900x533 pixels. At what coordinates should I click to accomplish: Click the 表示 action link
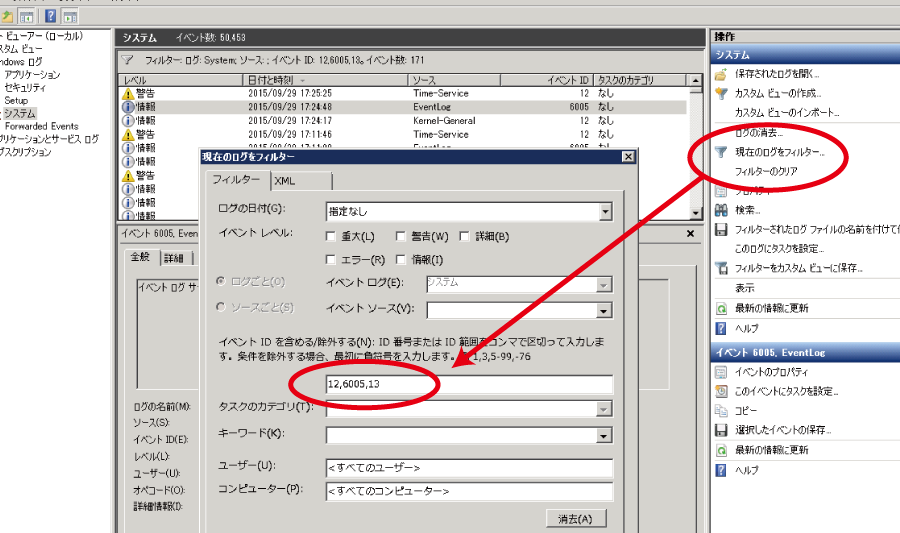click(745, 288)
